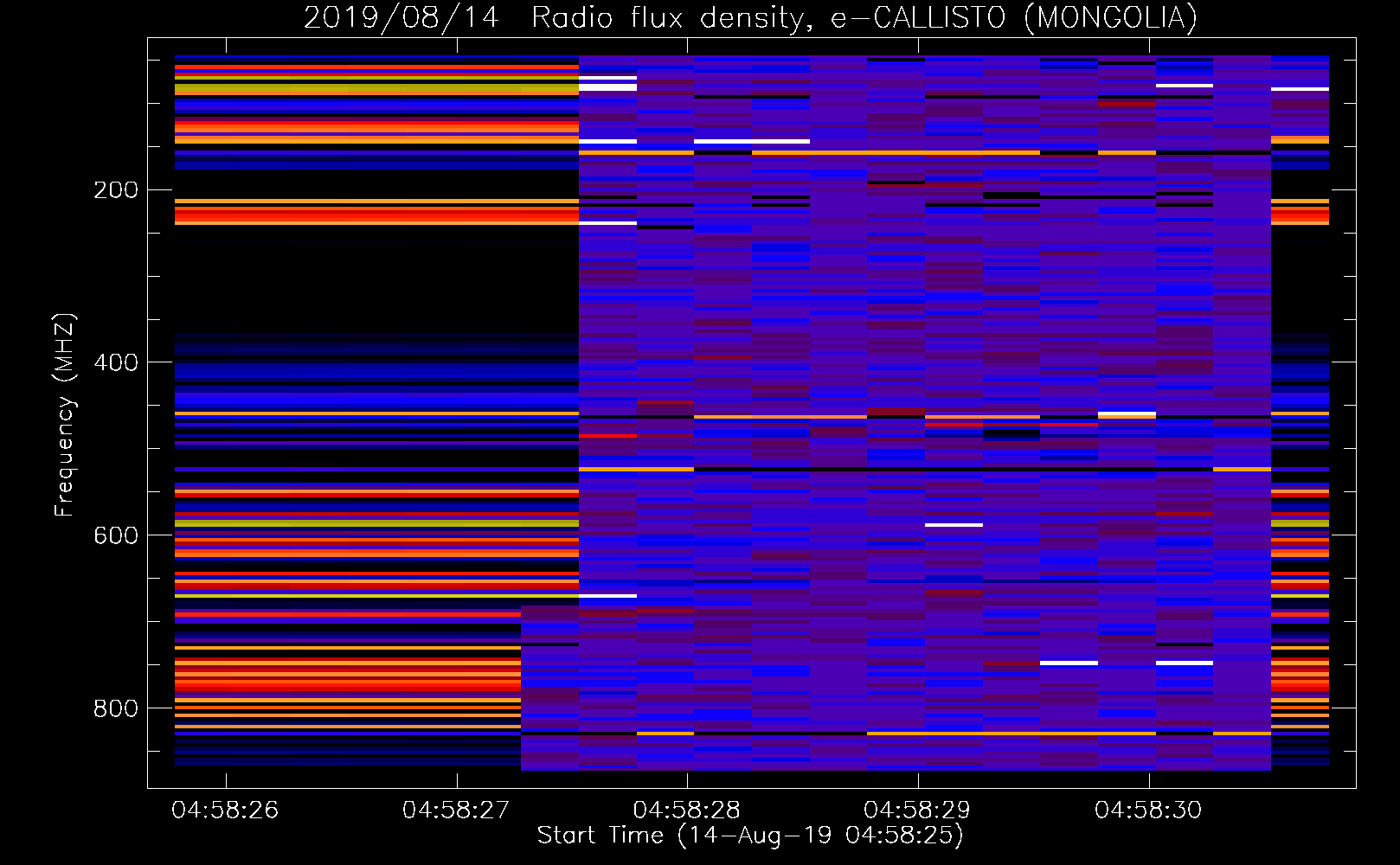Click the 04:58:27 time tick label
Image resolution: width=1400 pixels, height=865 pixels.
[456, 811]
